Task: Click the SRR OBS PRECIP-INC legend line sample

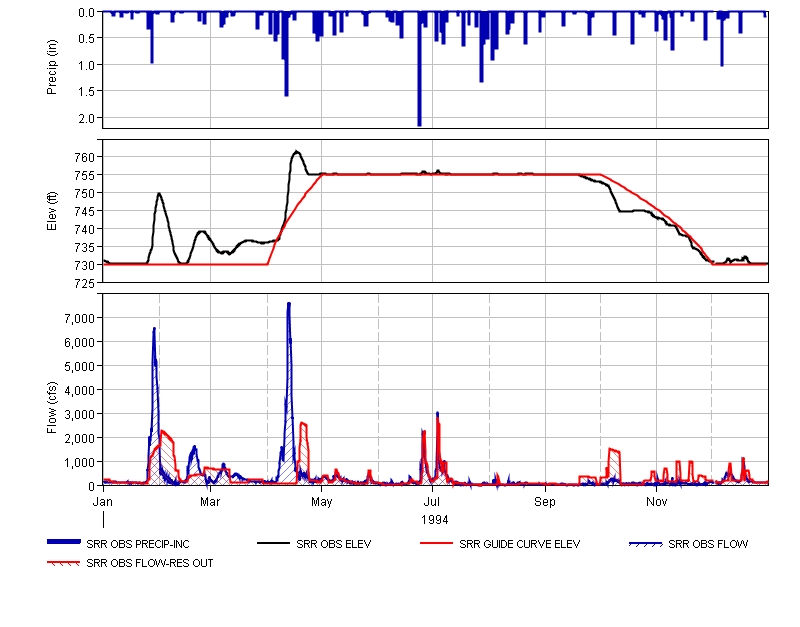Action: [65, 543]
